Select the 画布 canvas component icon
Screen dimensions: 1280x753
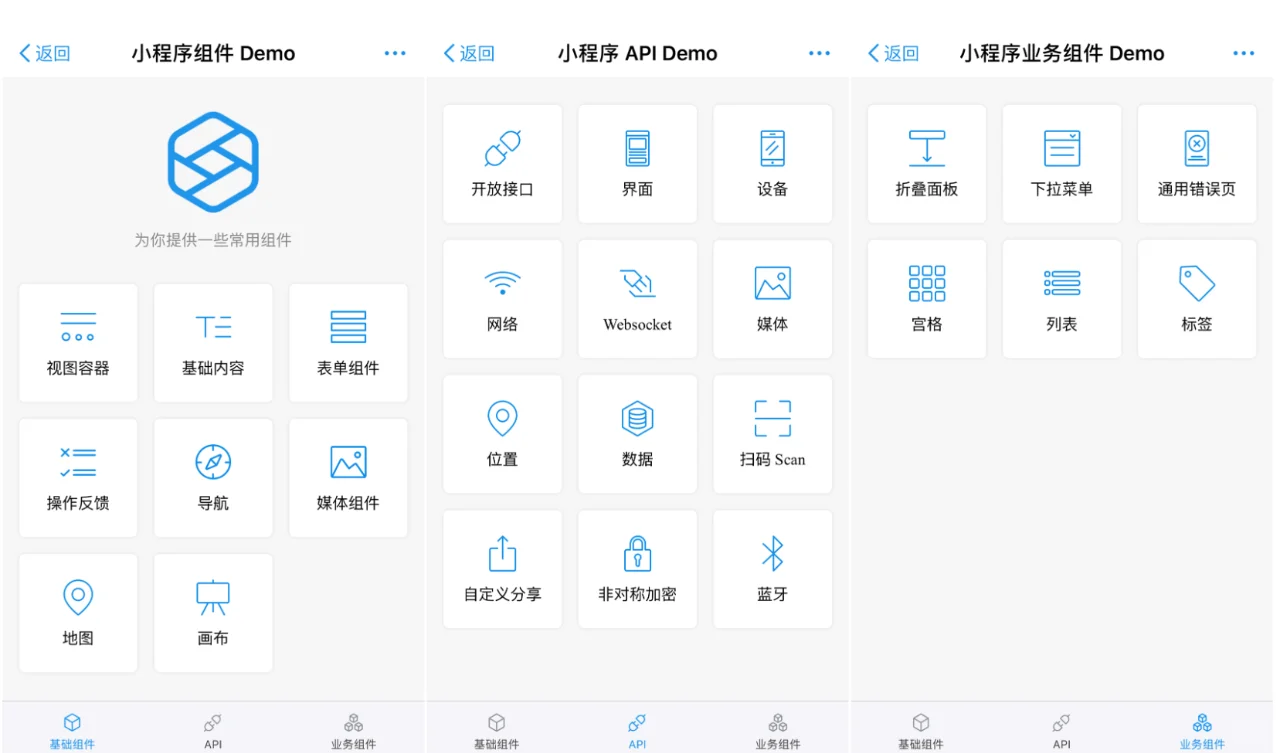tap(213, 613)
